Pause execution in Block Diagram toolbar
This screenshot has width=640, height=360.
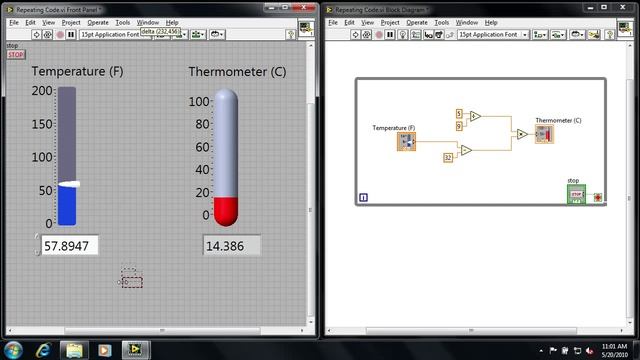(x=390, y=35)
